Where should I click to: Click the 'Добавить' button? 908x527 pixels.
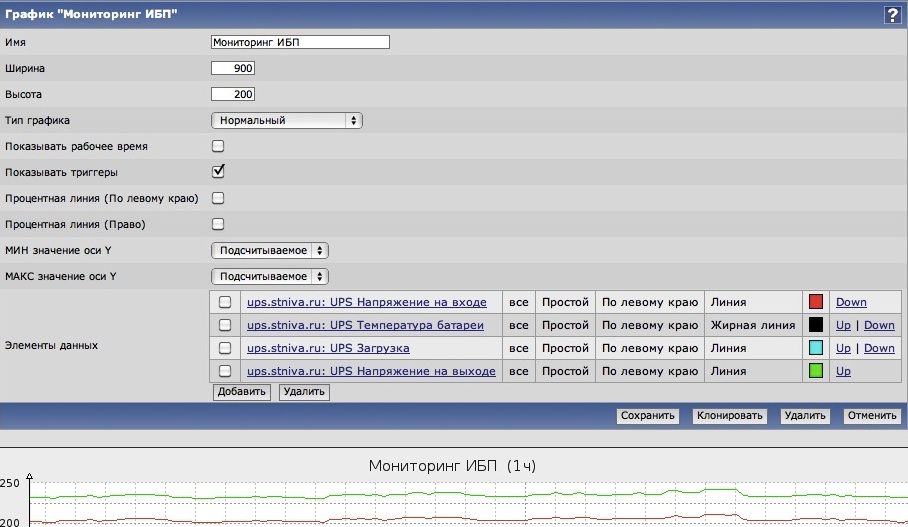pos(242,392)
